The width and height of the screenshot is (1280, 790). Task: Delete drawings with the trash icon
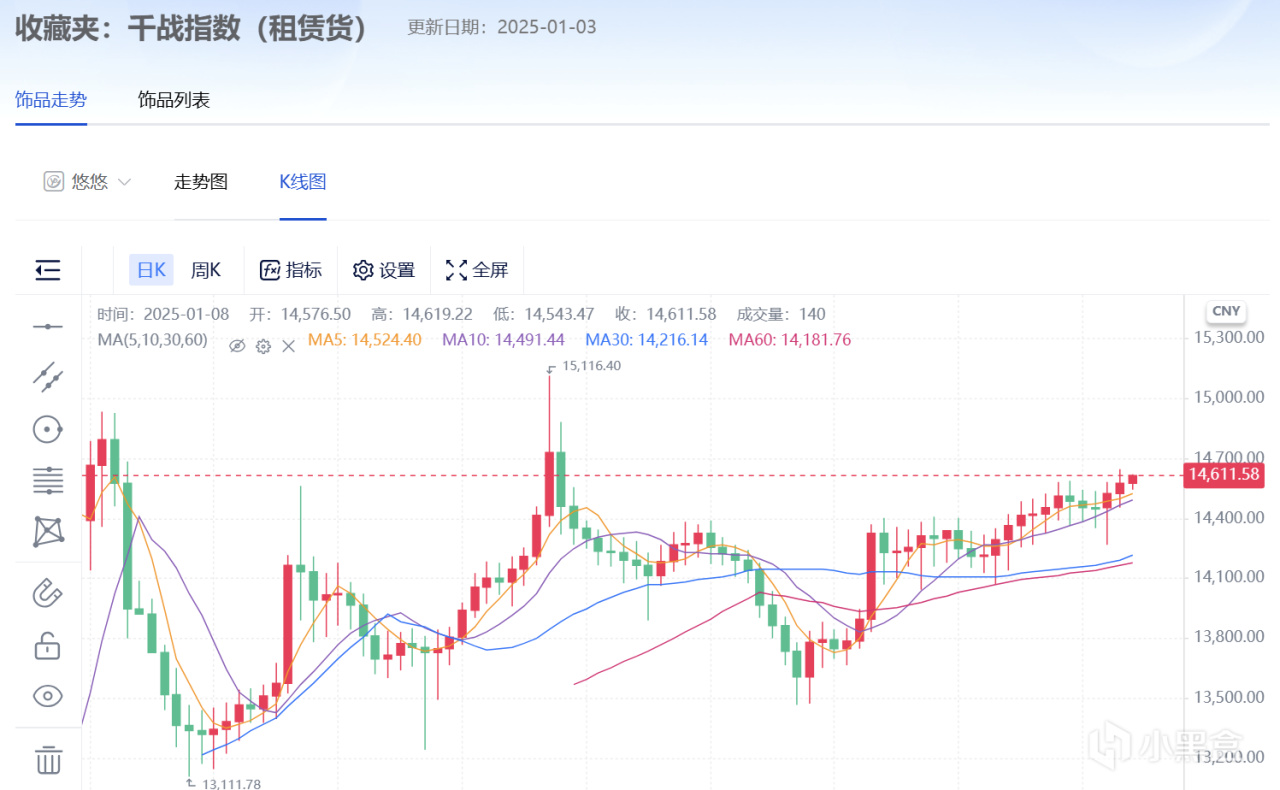coord(48,759)
